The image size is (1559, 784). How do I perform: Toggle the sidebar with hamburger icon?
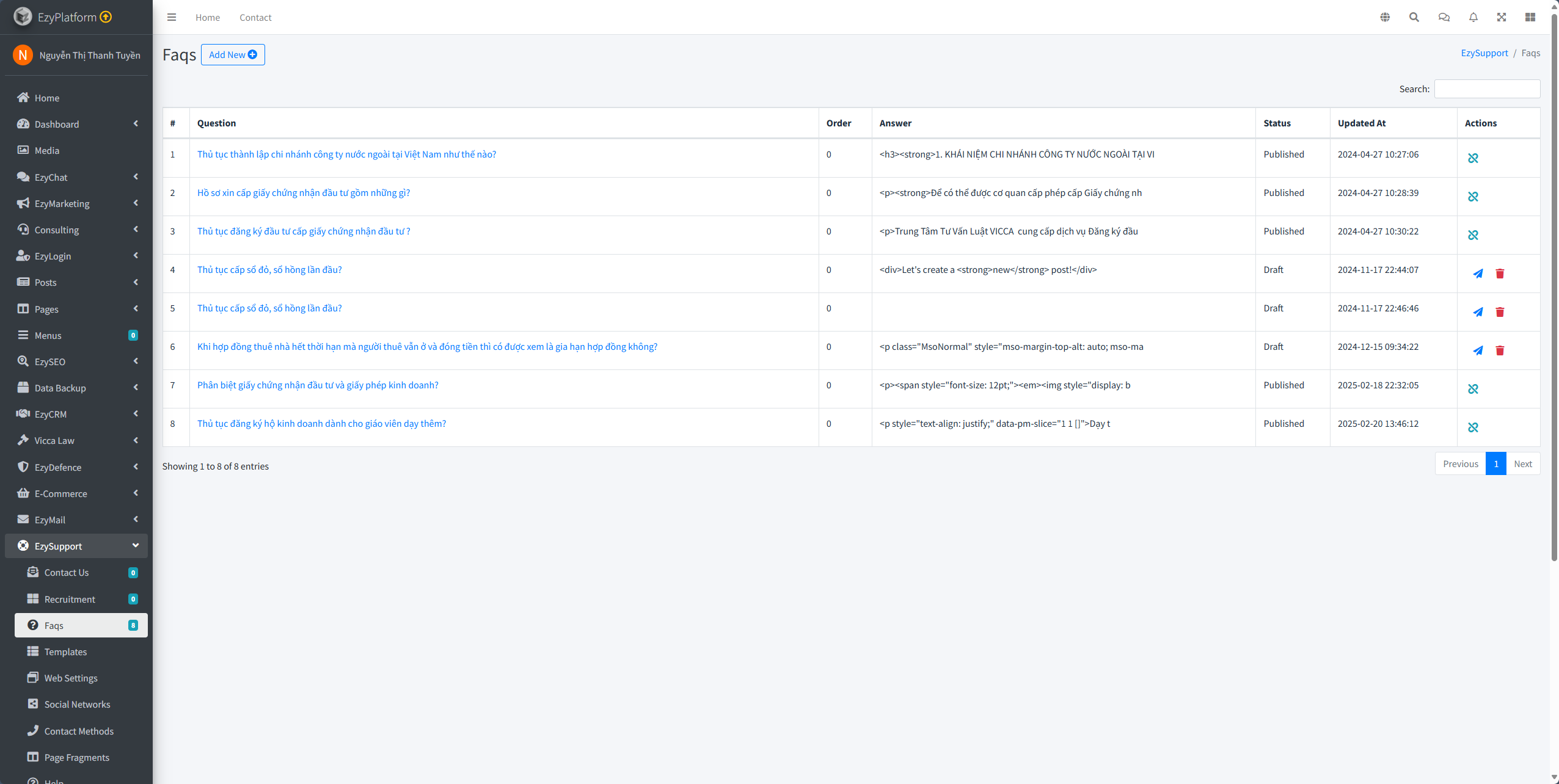(172, 17)
